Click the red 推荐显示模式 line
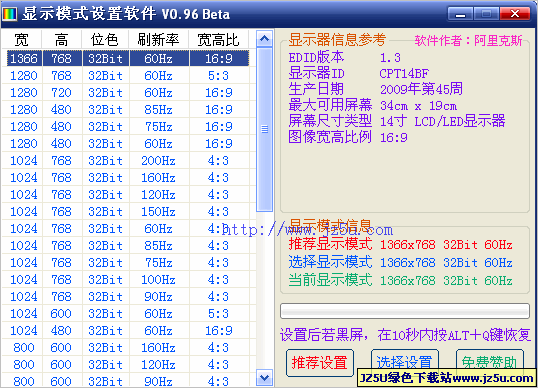 pyautogui.click(x=400, y=245)
